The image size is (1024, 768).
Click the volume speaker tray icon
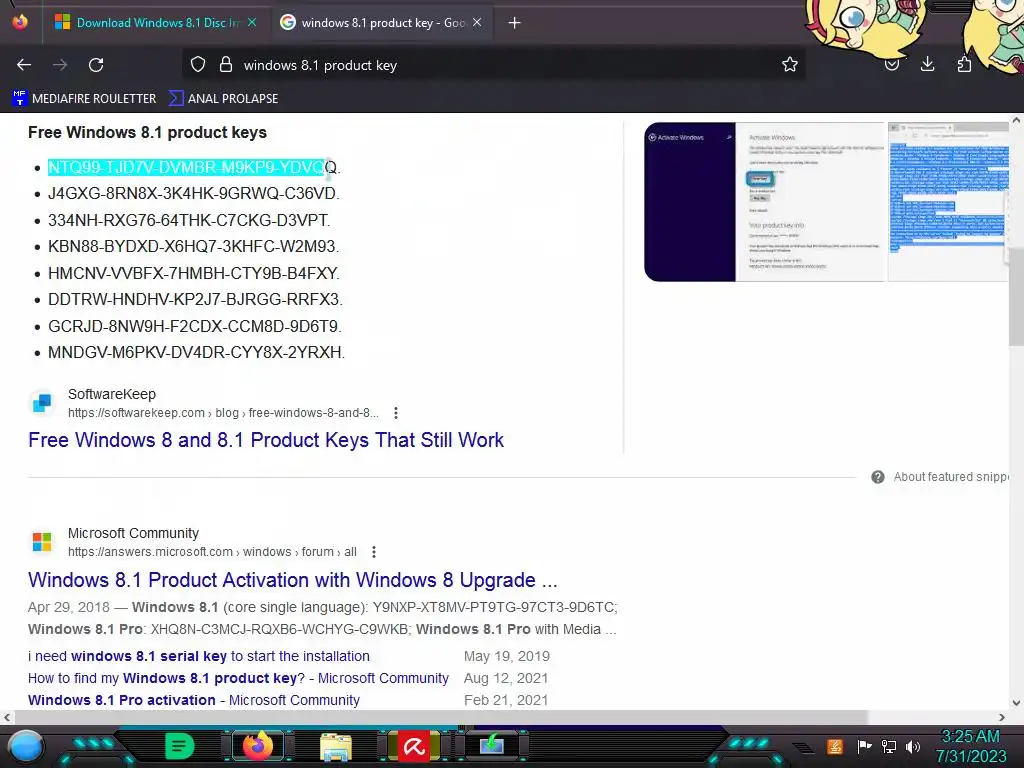[913, 746]
